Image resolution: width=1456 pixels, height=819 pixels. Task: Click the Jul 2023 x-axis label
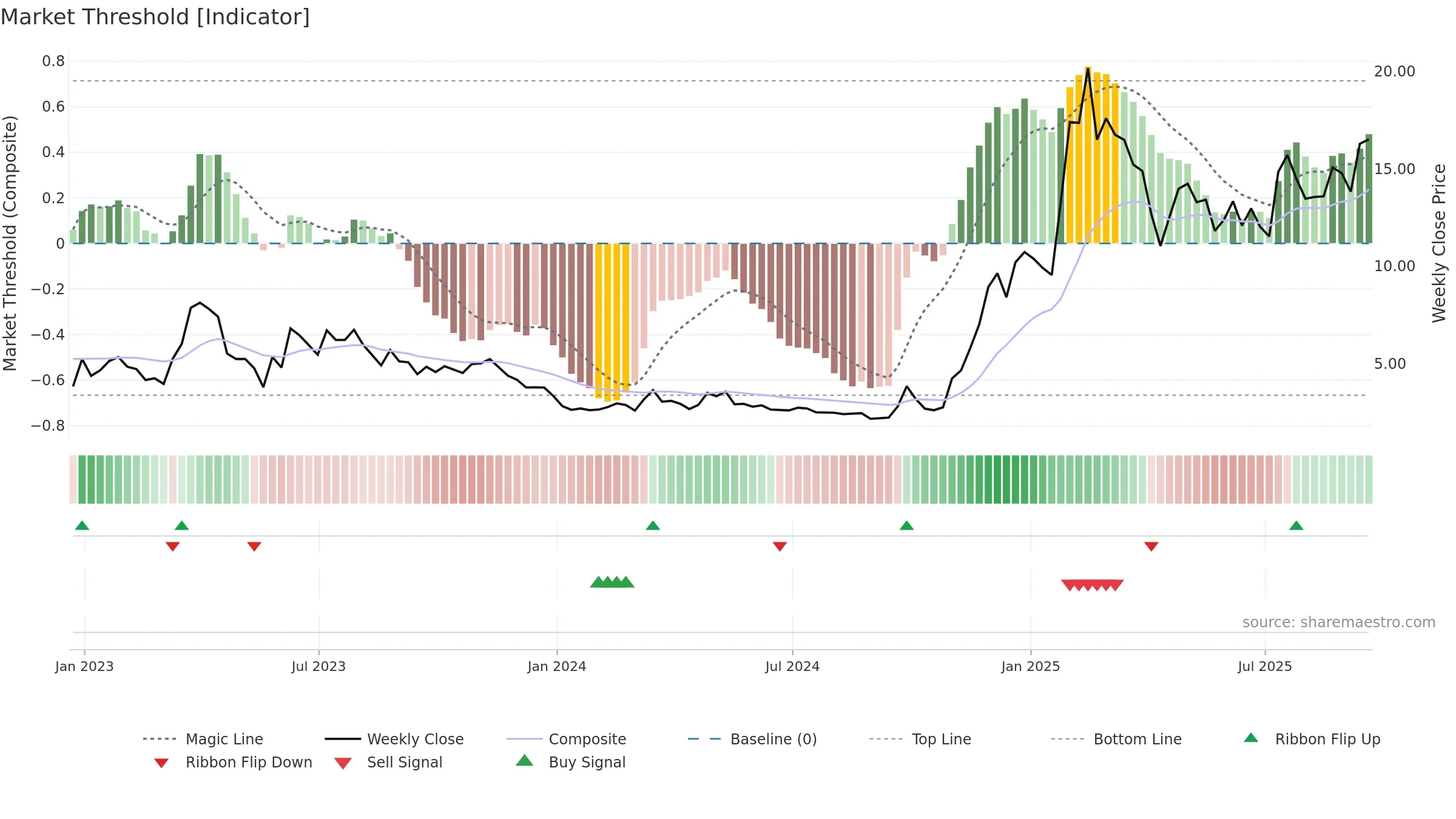[318, 666]
